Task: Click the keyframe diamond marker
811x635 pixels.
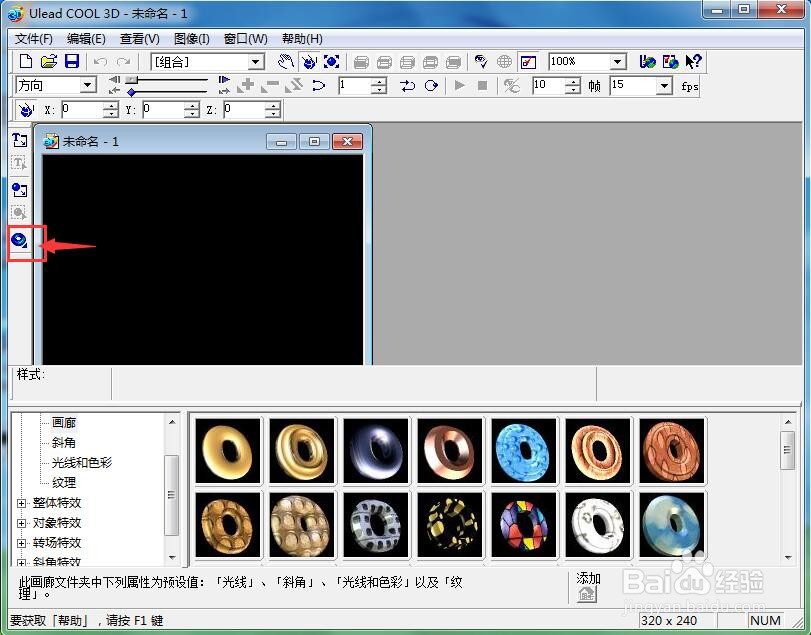Action: coord(132,92)
